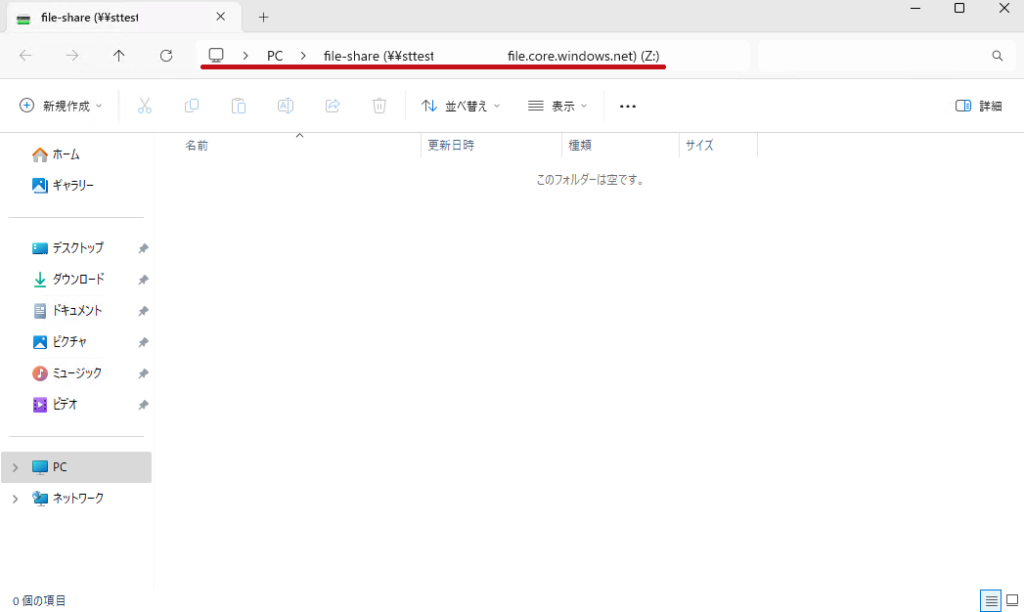This screenshot has height=612, width=1024.
Task: Click the Delete trash can icon
Action: tap(379, 106)
